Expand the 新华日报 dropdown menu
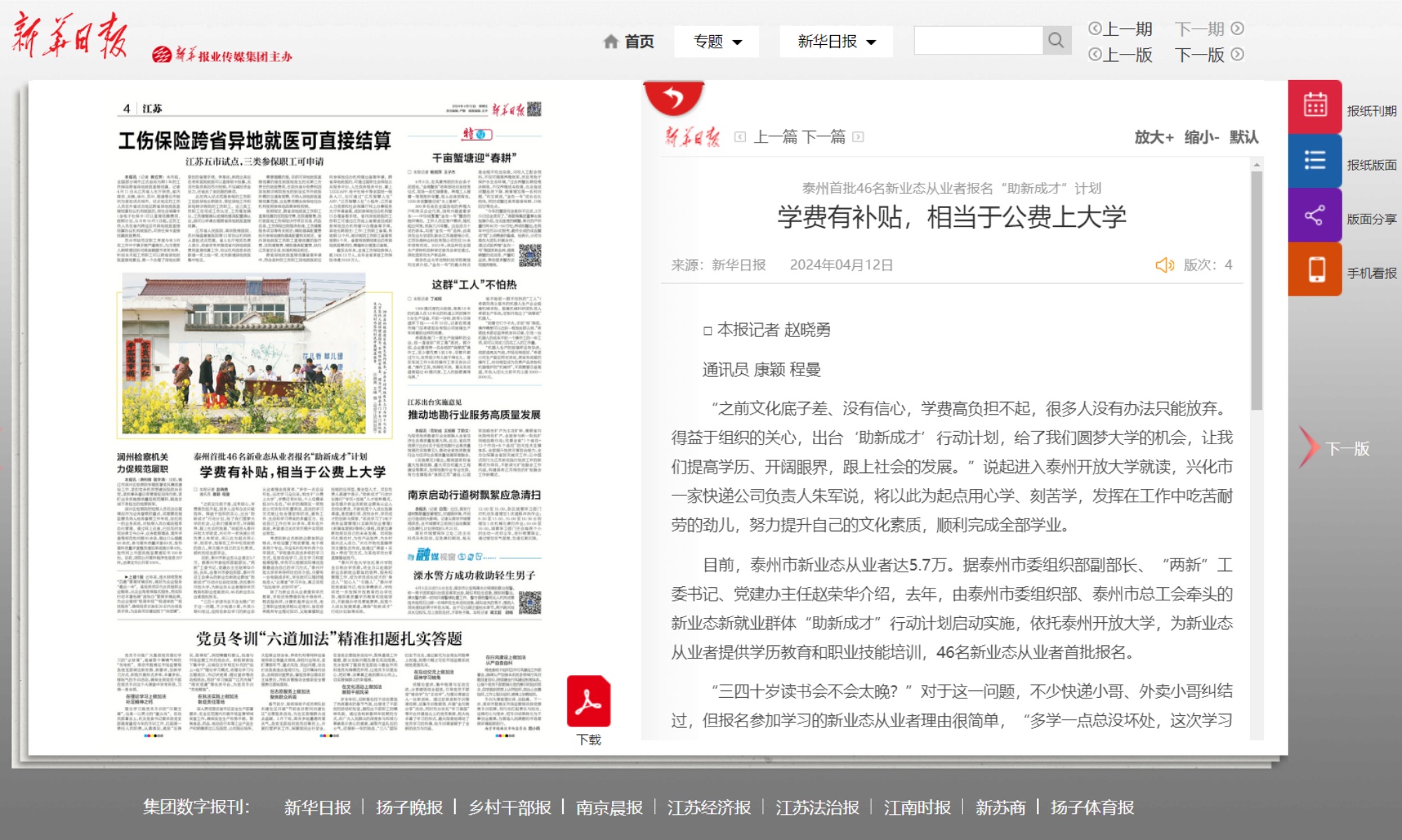The height and width of the screenshot is (840, 1402). click(836, 42)
